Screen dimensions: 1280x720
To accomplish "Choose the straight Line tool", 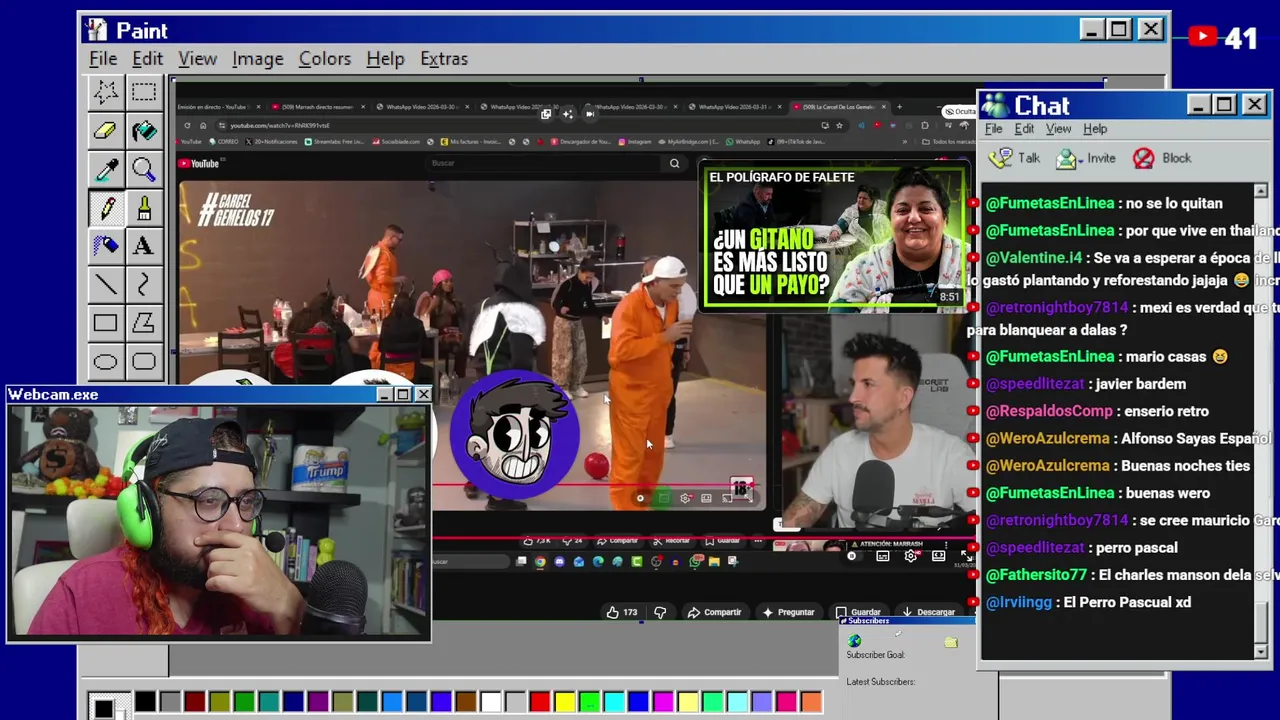I will [x=105, y=285].
